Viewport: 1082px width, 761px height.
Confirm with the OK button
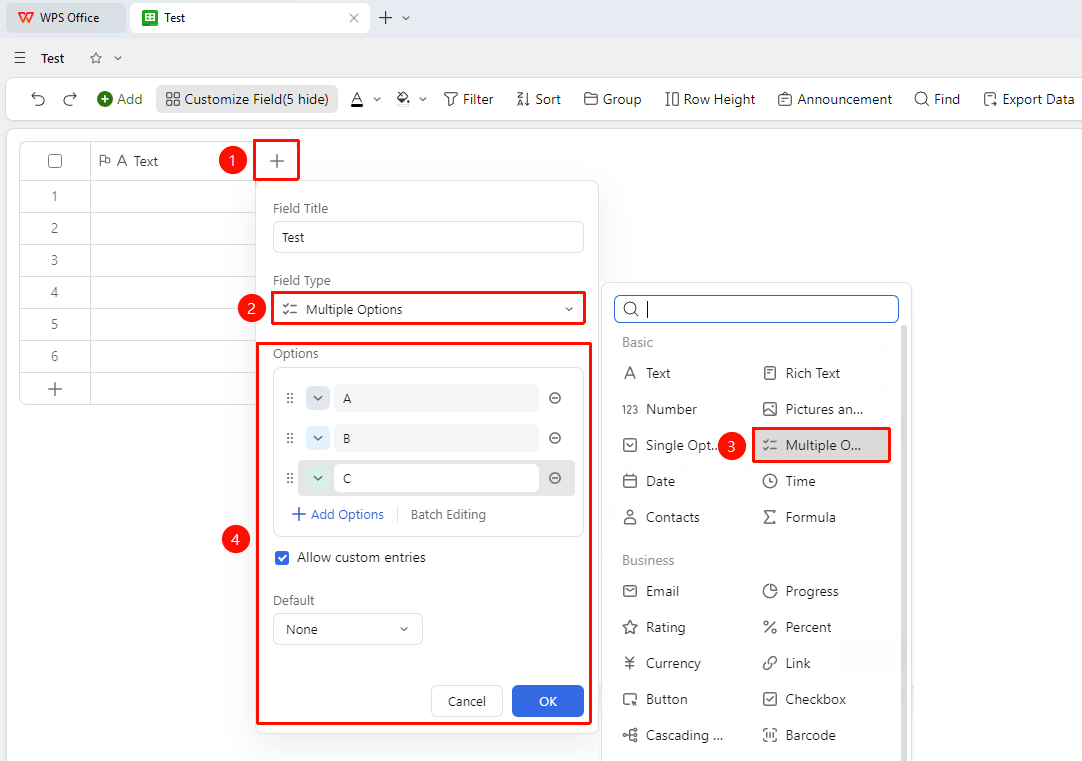548,701
